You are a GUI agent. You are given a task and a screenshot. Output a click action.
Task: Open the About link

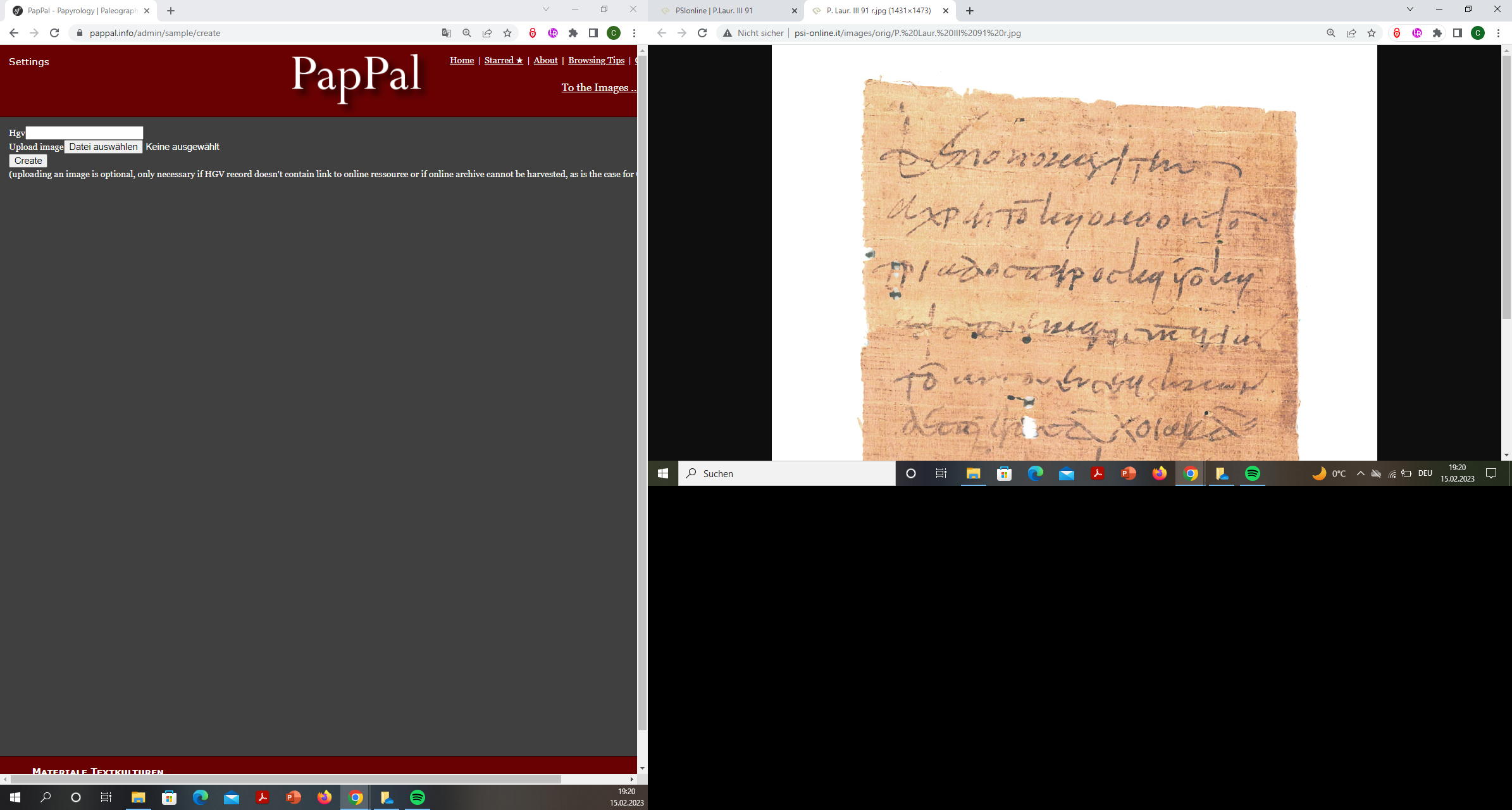545,60
